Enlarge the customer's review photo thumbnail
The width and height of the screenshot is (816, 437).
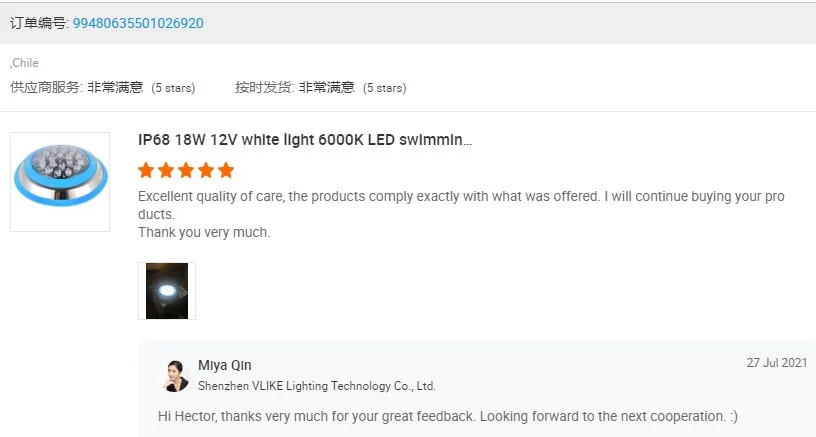[167, 291]
